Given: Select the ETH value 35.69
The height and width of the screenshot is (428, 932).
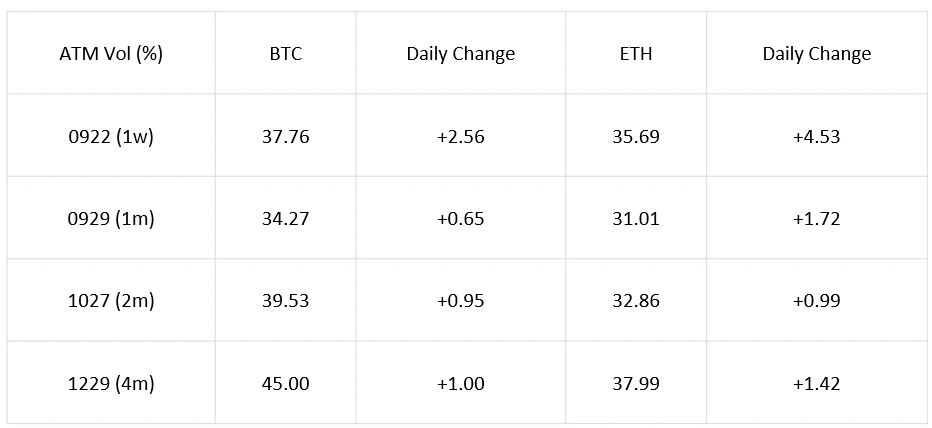Looking at the screenshot, I should [x=635, y=136].
